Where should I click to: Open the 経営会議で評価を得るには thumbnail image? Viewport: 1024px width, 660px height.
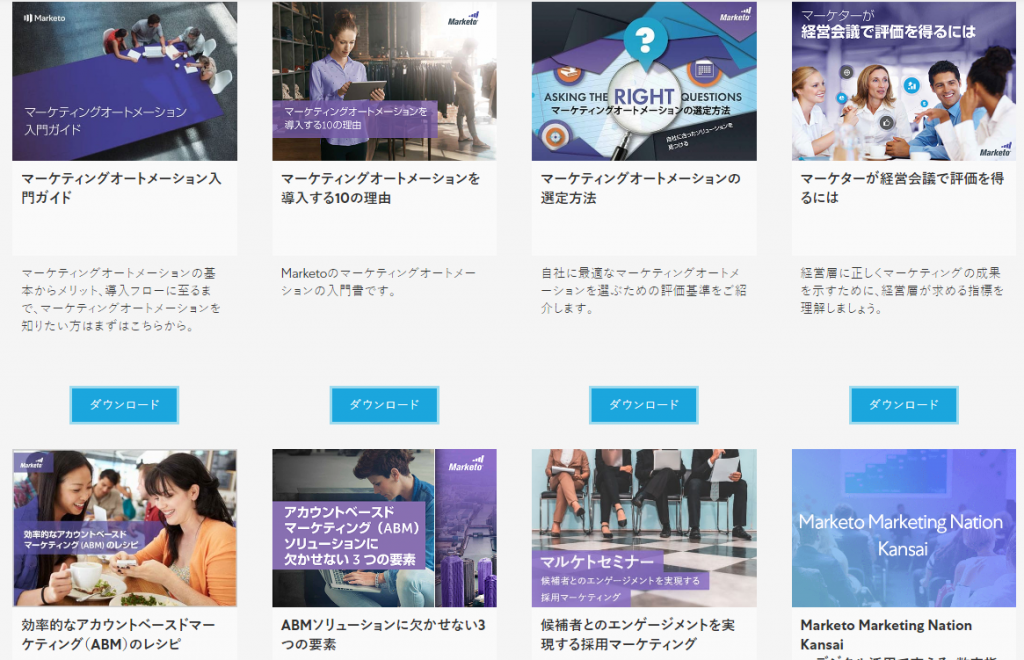[904, 81]
